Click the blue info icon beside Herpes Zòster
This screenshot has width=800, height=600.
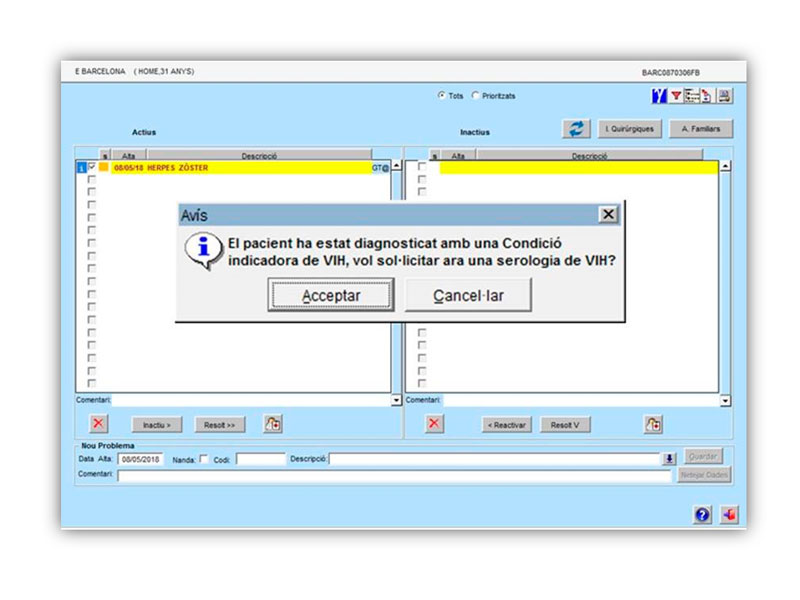click(81, 168)
